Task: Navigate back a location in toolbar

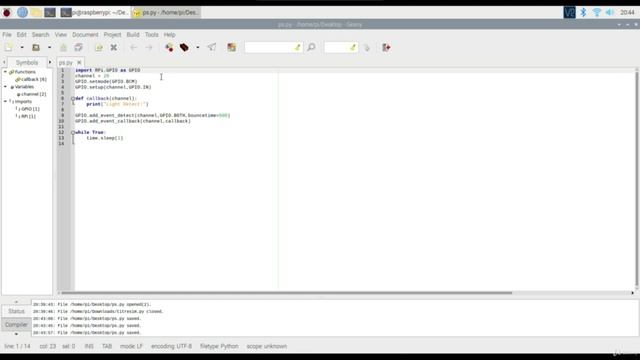Action: point(133,47)
